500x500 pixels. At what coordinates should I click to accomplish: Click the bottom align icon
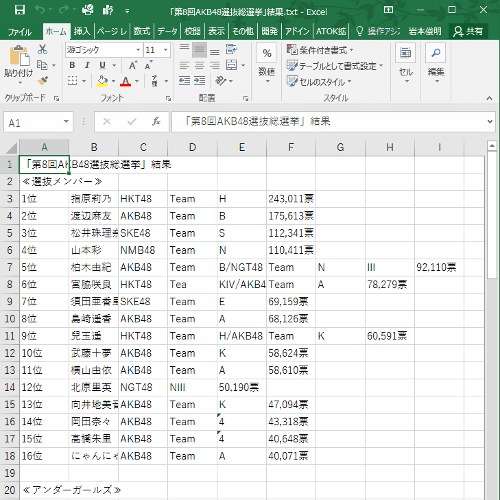(215, 51)
